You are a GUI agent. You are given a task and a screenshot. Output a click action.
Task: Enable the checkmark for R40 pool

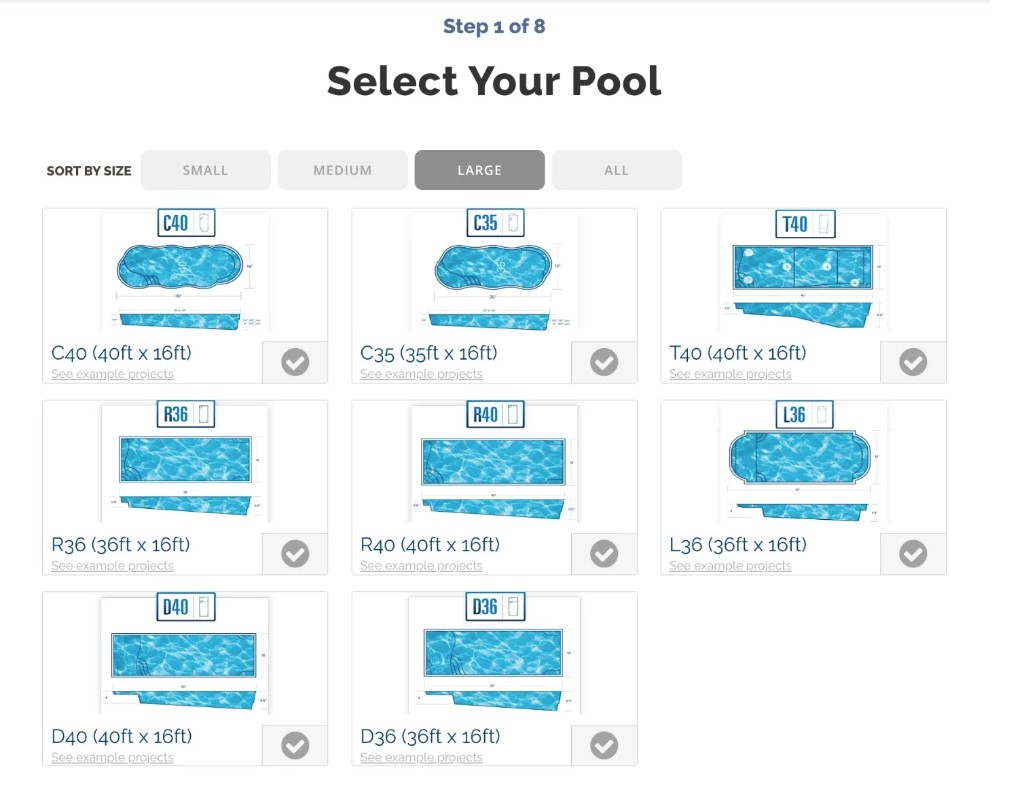[603, 554]
